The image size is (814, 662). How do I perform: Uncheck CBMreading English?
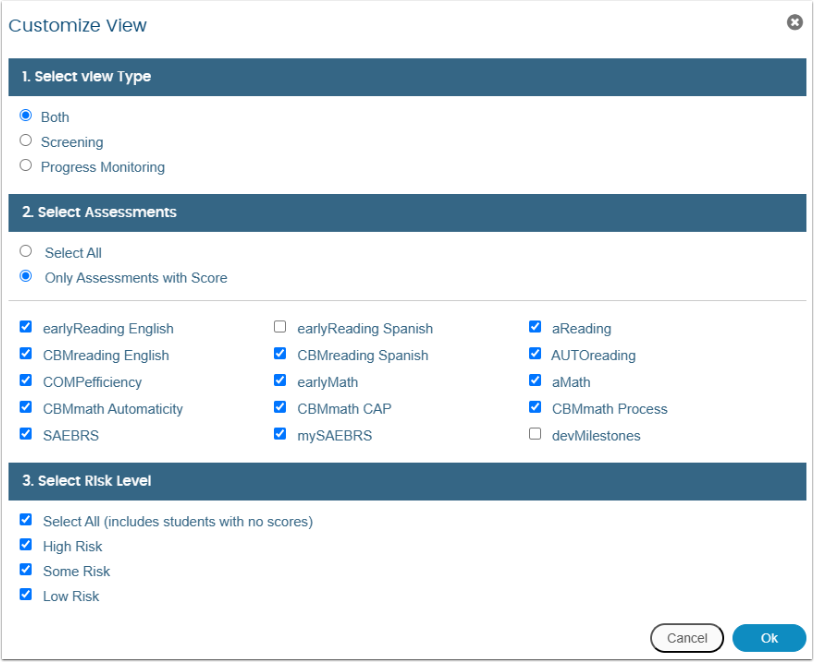[x=25, y=354]
